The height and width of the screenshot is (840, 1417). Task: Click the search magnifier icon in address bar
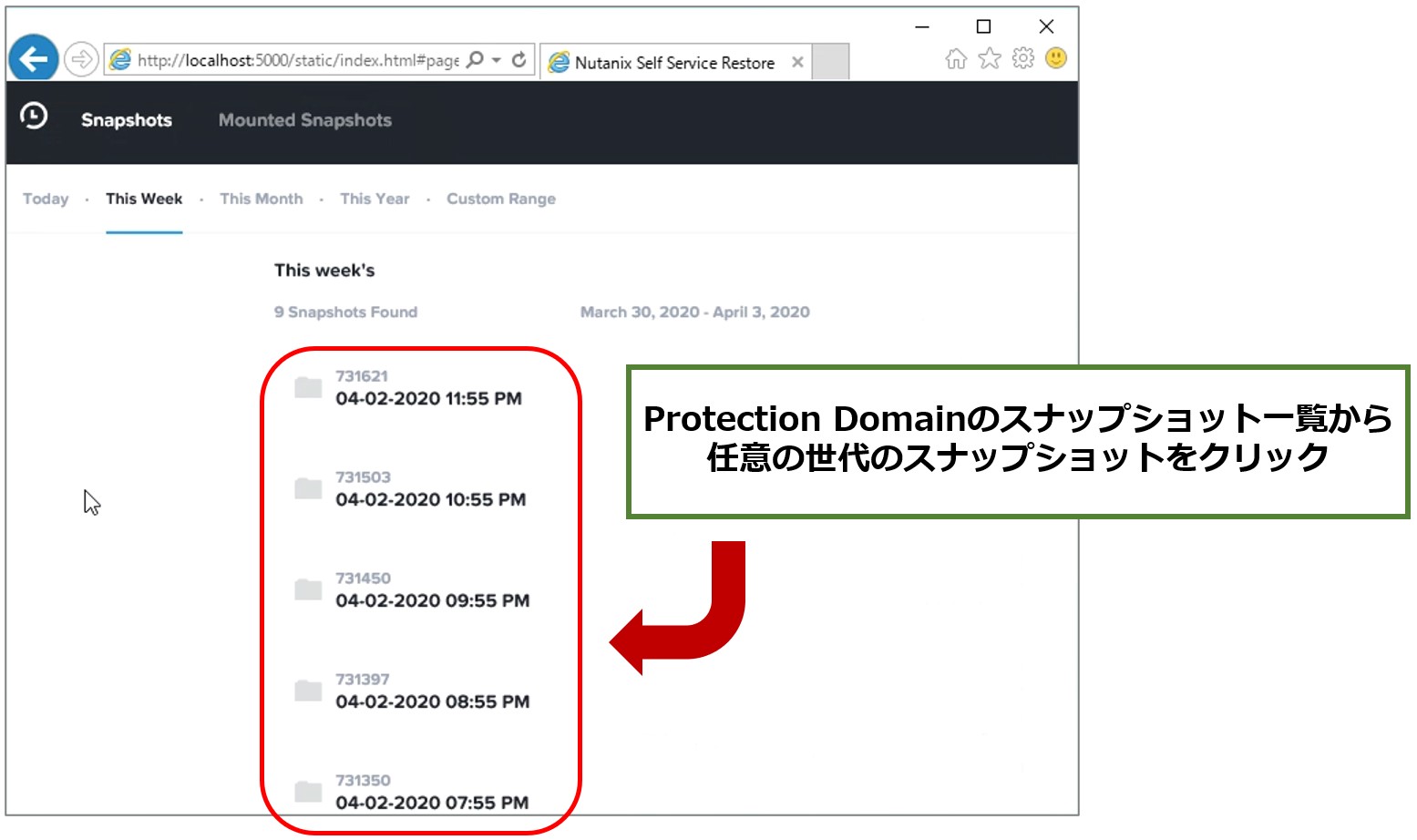475,60
